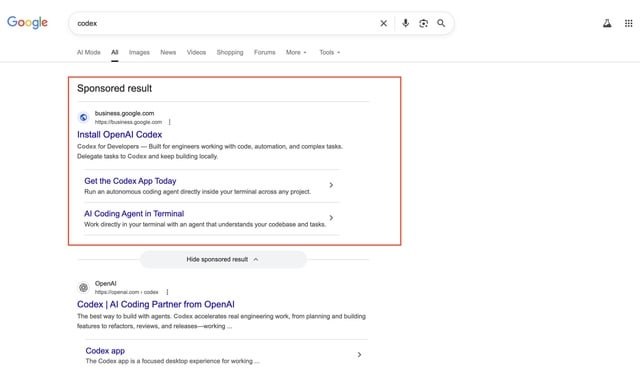Image resolution: width=640 pixels, height=371 pixels.
Task: Click the business.google.com site name
Action: coord(124,113)
